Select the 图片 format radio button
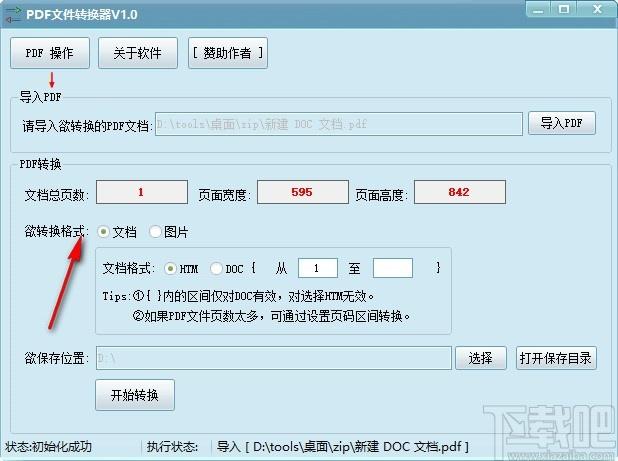 click(155, 232)
